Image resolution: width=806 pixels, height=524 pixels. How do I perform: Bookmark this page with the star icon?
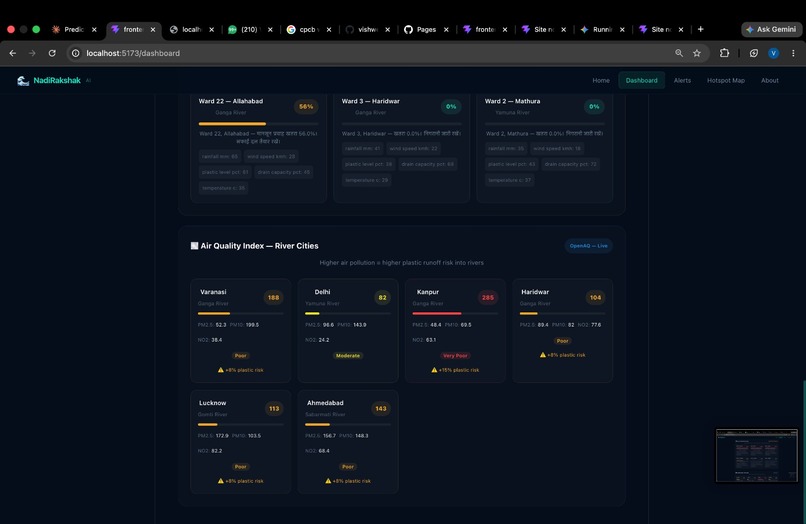click(697, 53)
